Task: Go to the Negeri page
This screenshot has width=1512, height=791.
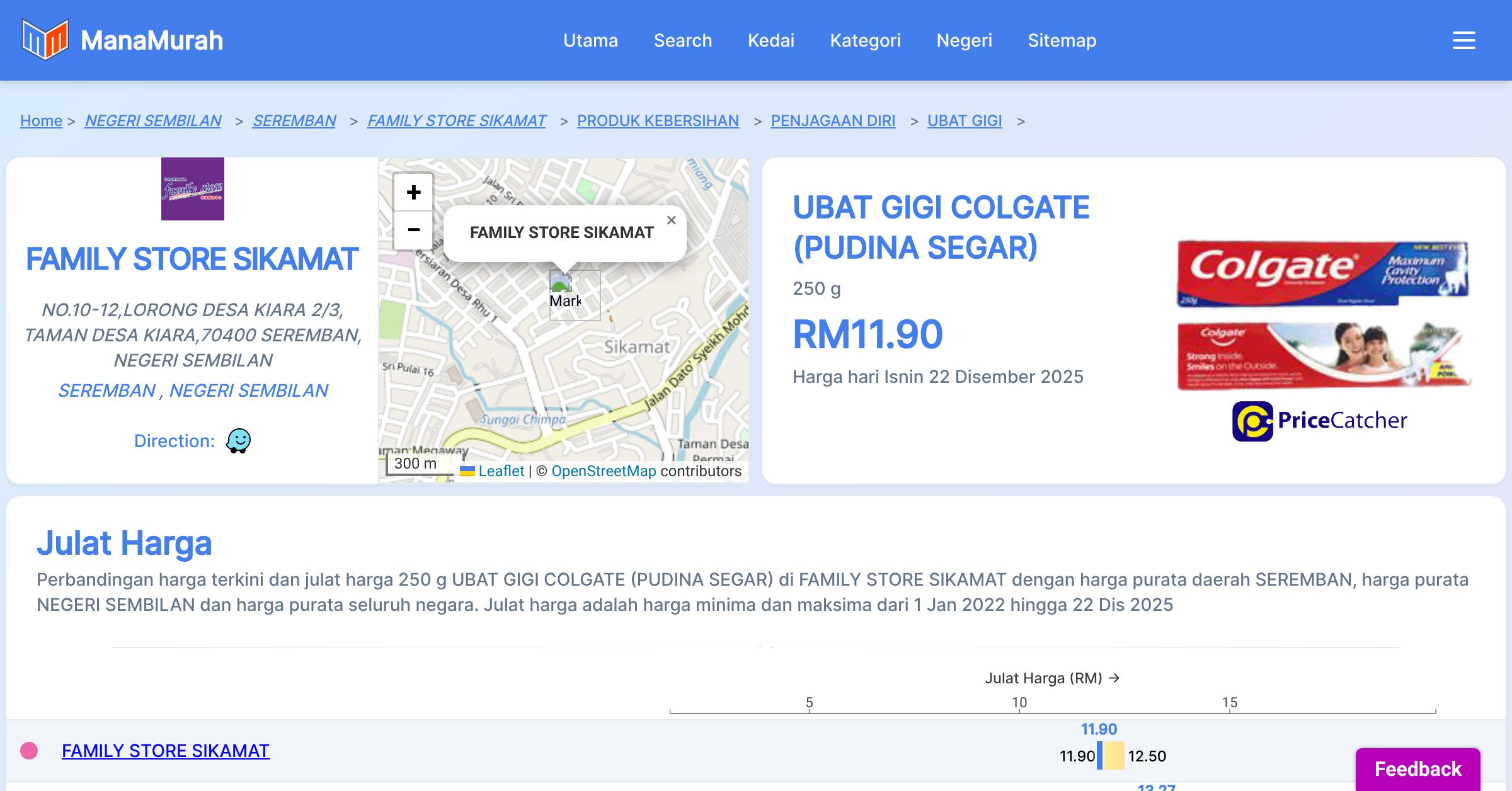Action: [x=964, y=40]
